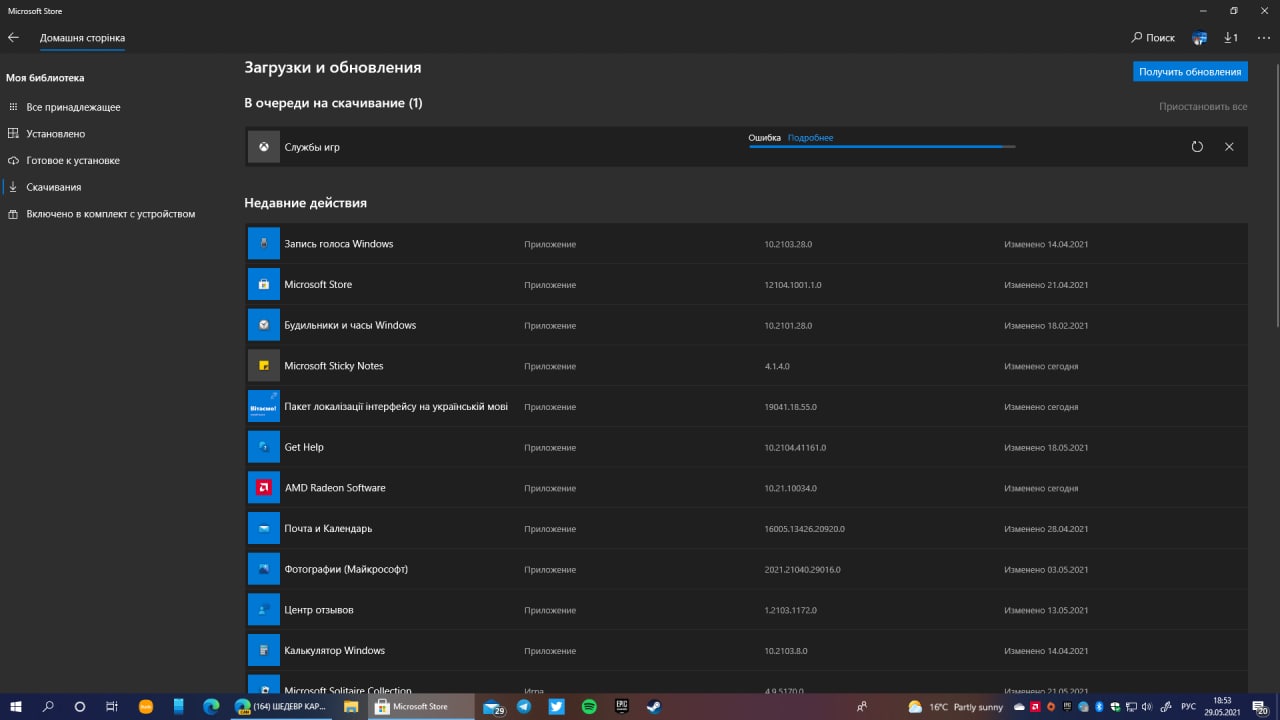Click Будильники и часы Windows icon
This screenshot has width=1280, height=720.
tap(263, 325)
